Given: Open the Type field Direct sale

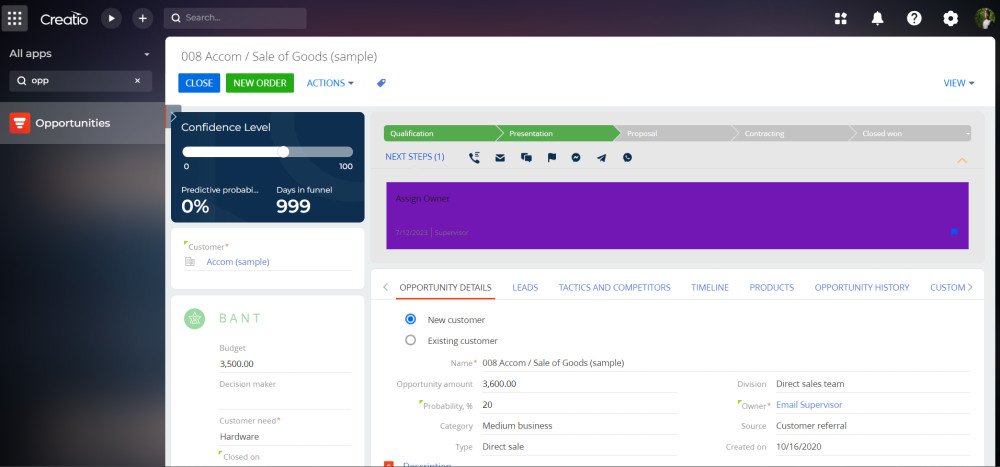Looking at the screenshot, I should (579, 447).
